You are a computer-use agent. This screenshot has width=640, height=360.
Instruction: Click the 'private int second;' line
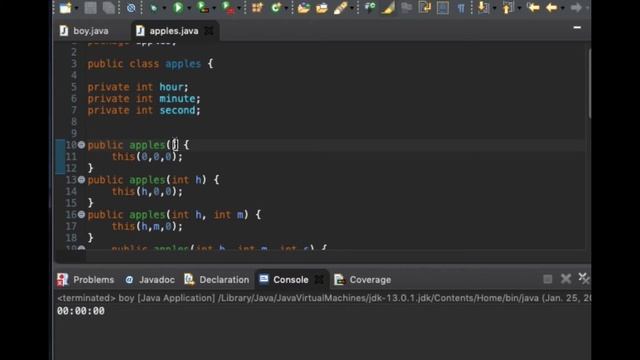(144, 110)
